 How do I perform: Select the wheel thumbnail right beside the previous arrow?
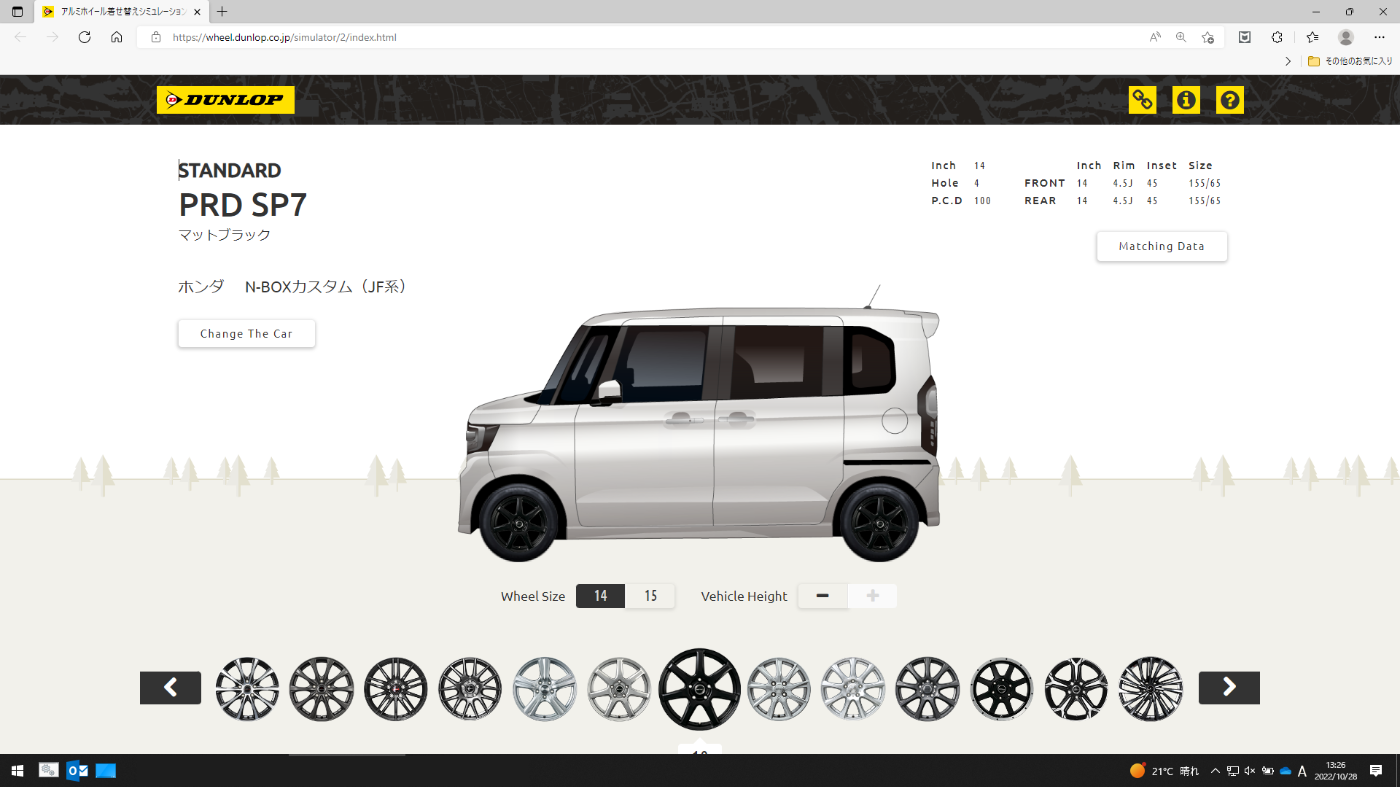pyautogui.click(x=247, y=688)
